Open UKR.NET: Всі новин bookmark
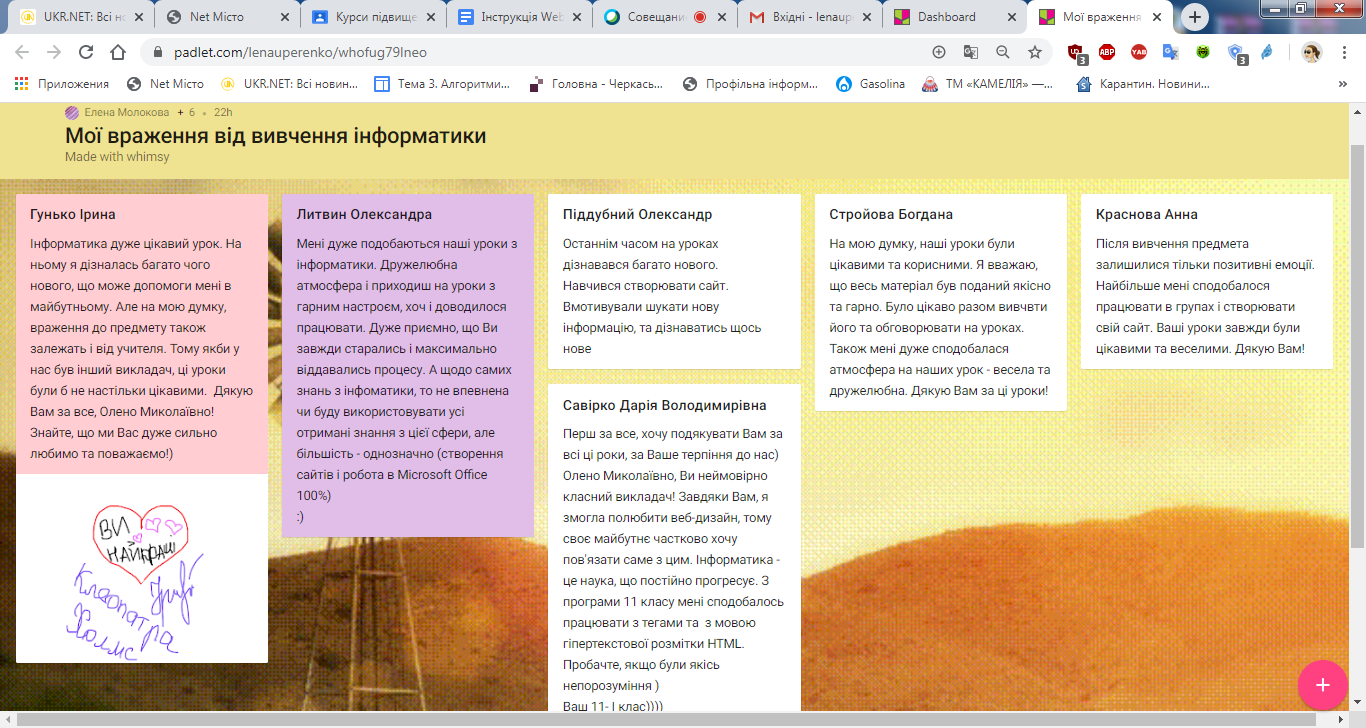 click(x=289, y=84)
